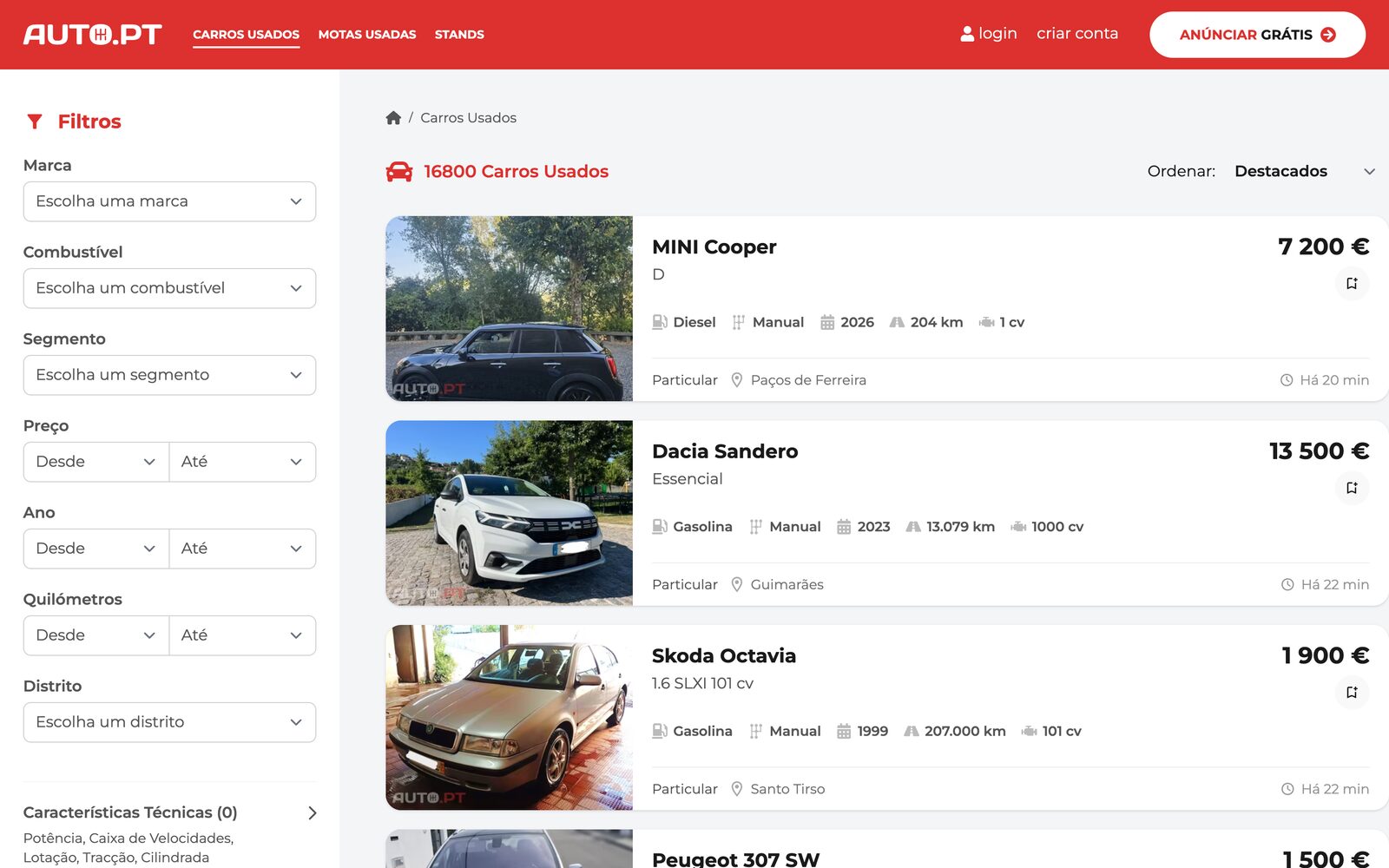This screenshot has height=868, width=1389.
Task: Open Quilómetros Até dropdown
Action: (x=242, y=635)
